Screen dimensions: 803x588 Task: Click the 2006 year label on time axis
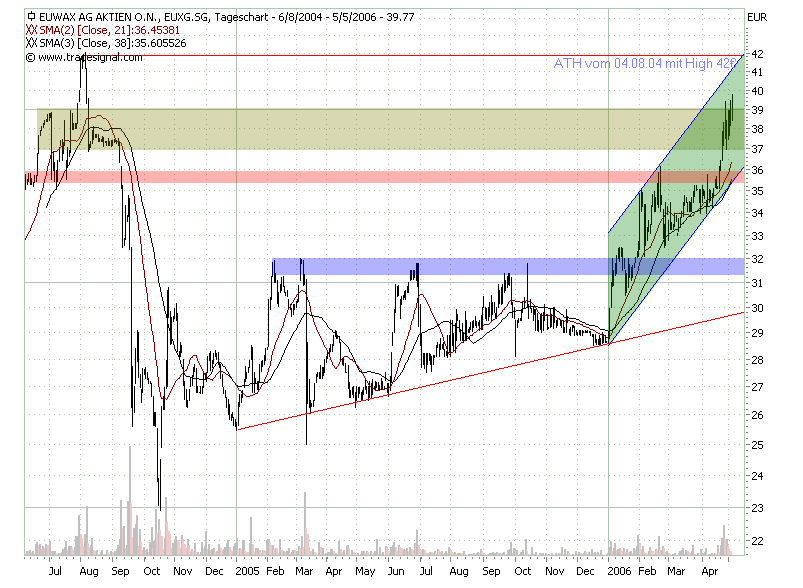tap(620, 571)
